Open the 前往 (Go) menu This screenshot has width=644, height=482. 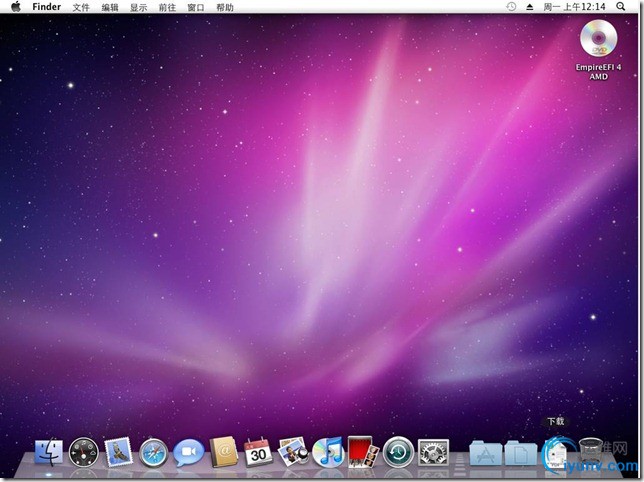[167, 7]
